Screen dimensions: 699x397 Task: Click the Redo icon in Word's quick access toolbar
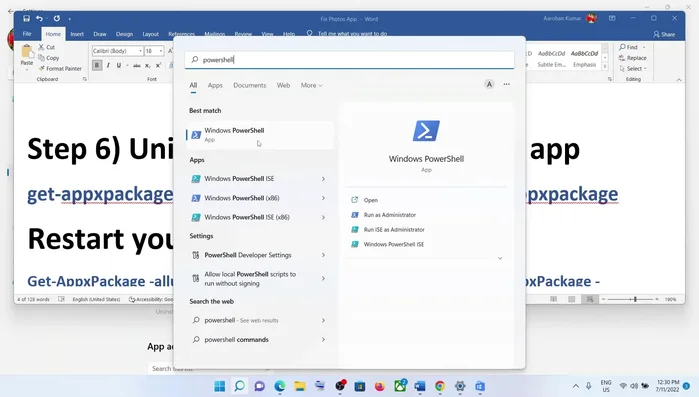57,18
